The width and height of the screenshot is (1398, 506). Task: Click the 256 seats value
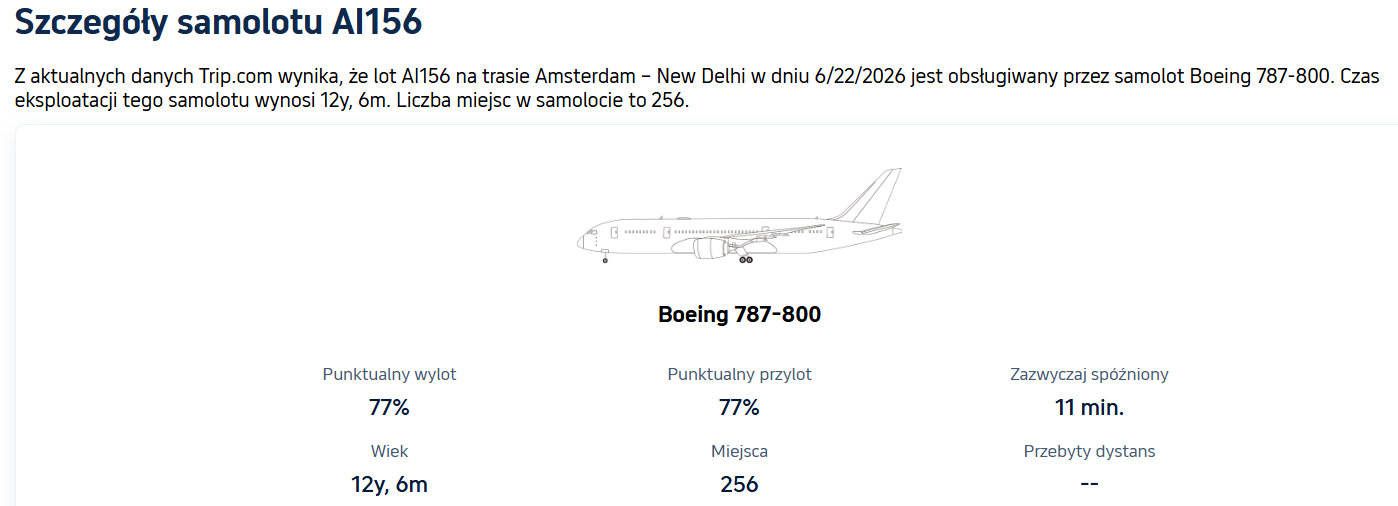click(x=739, y=485)
